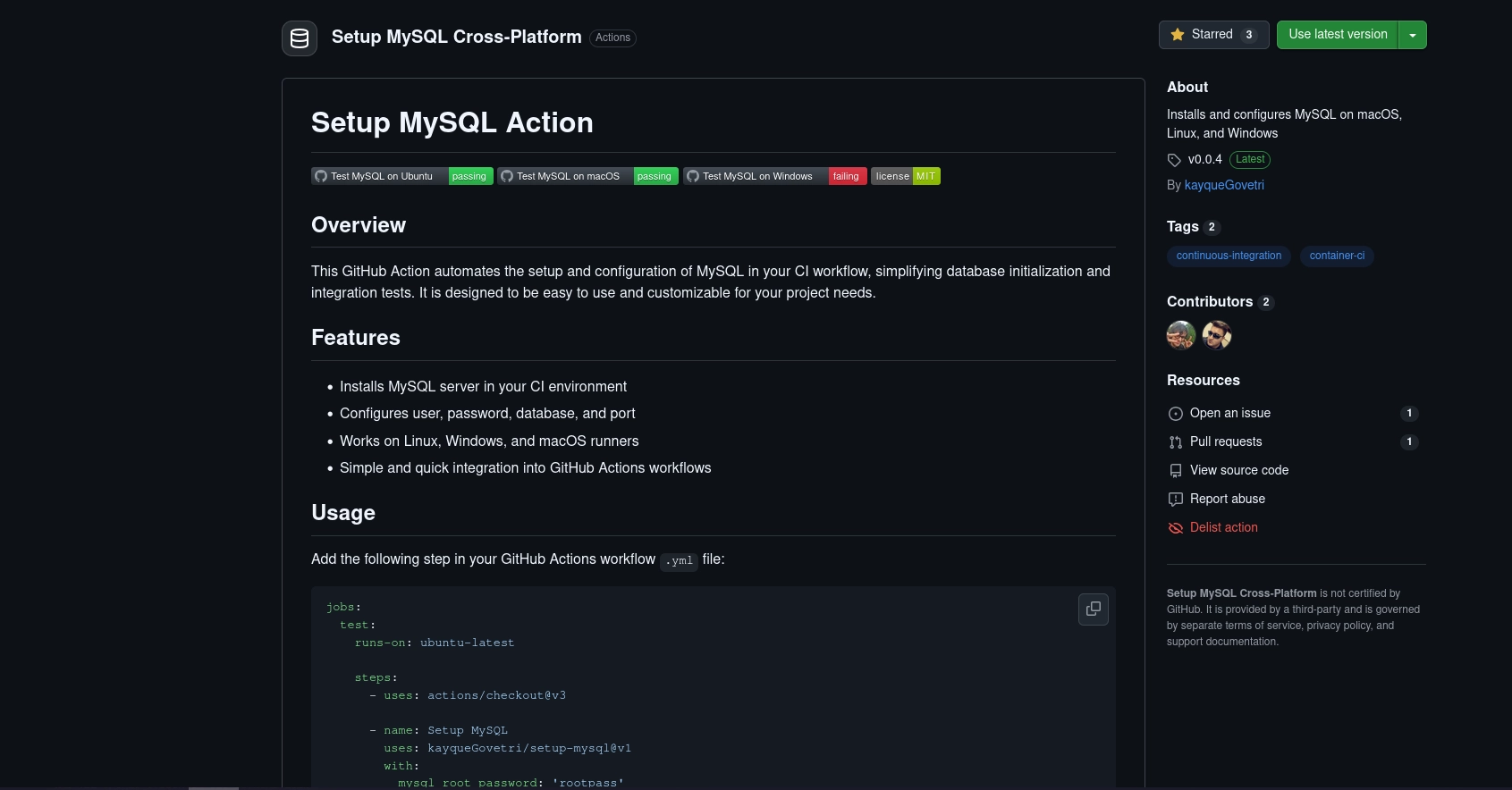Screen dimensions: 1512x790
Task: Click 'Simple and quick integration into GitHub Actions workflows'
Action: pos(526,468)
